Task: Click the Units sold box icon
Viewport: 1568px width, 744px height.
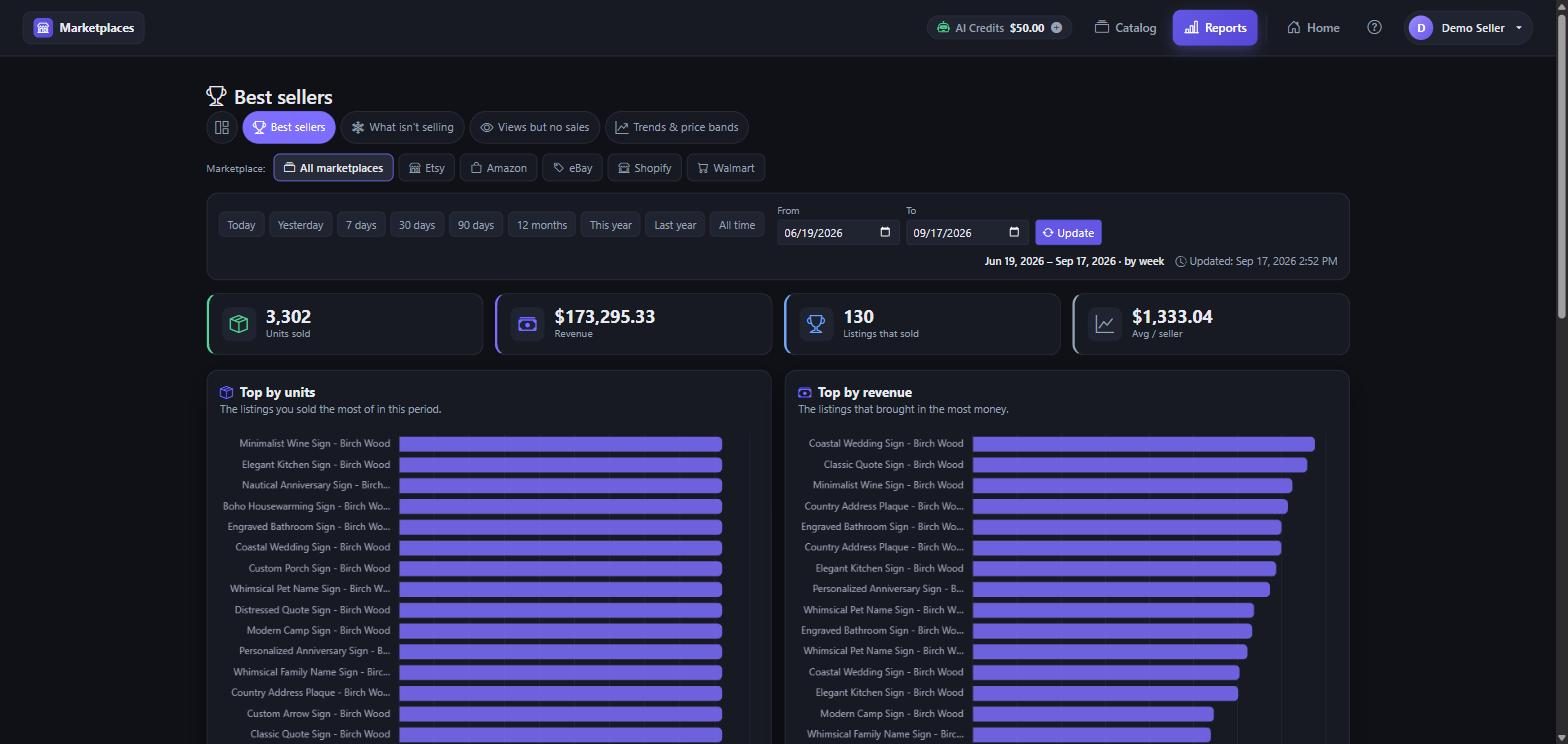Action: (x=239, y=324)
